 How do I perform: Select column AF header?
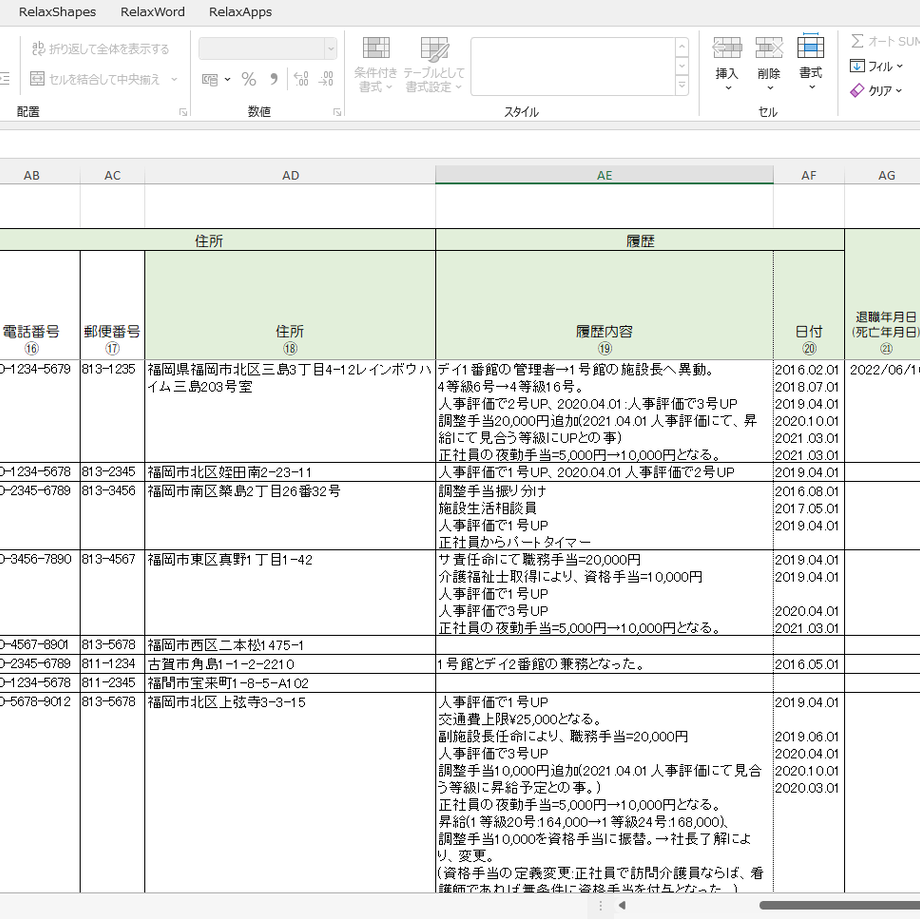(809, 175)
